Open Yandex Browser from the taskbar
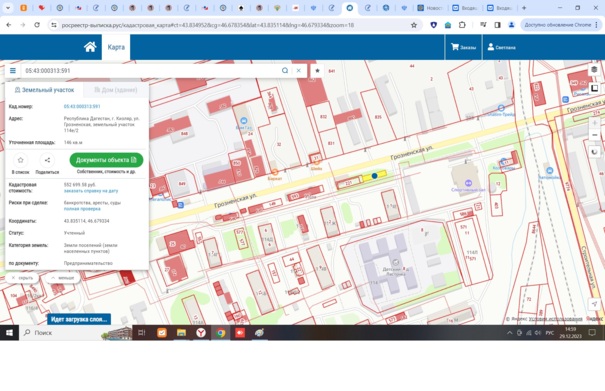 [x=201, y=333]
